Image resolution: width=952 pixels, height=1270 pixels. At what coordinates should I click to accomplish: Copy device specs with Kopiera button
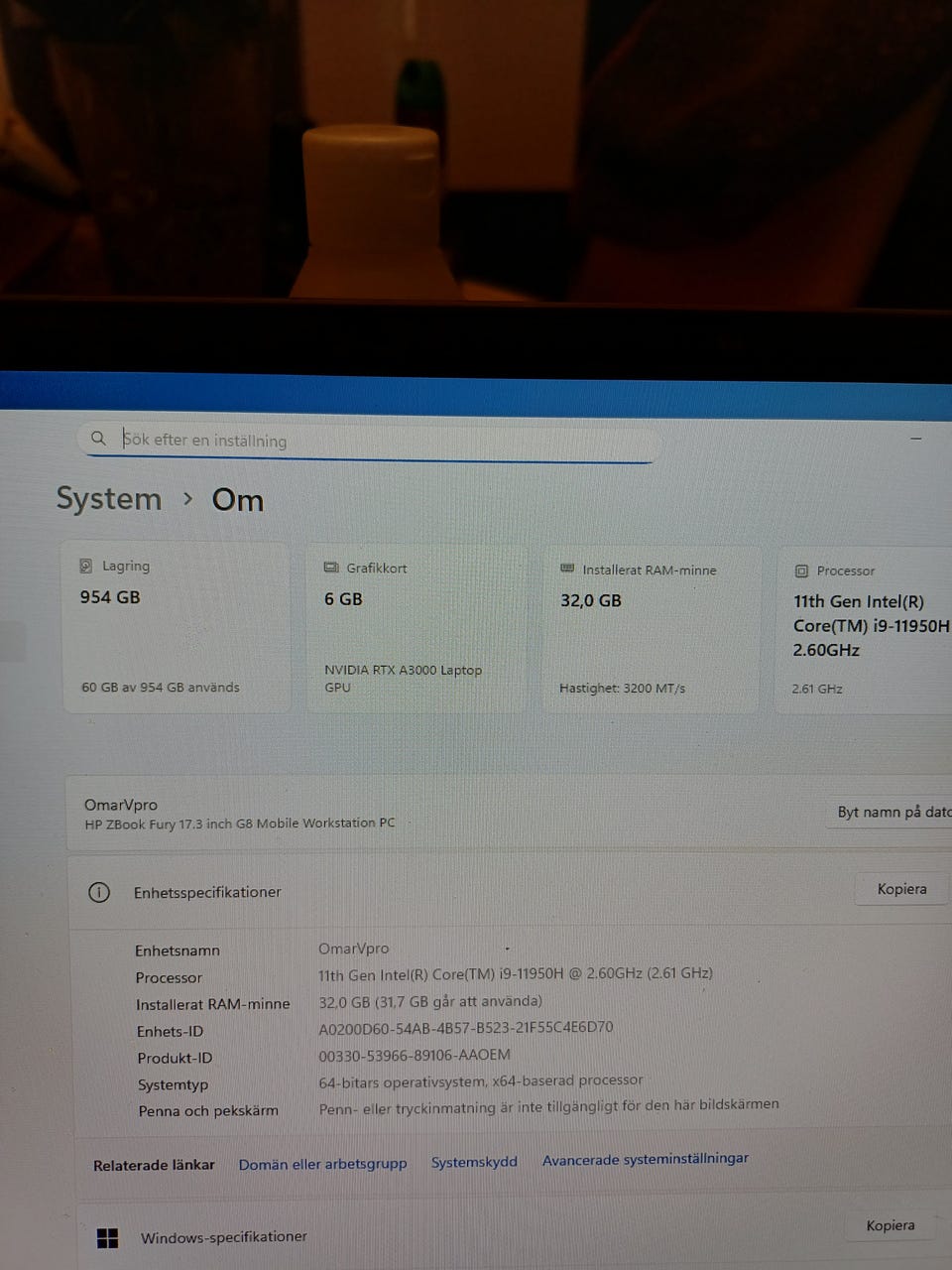tap(901, 889)
